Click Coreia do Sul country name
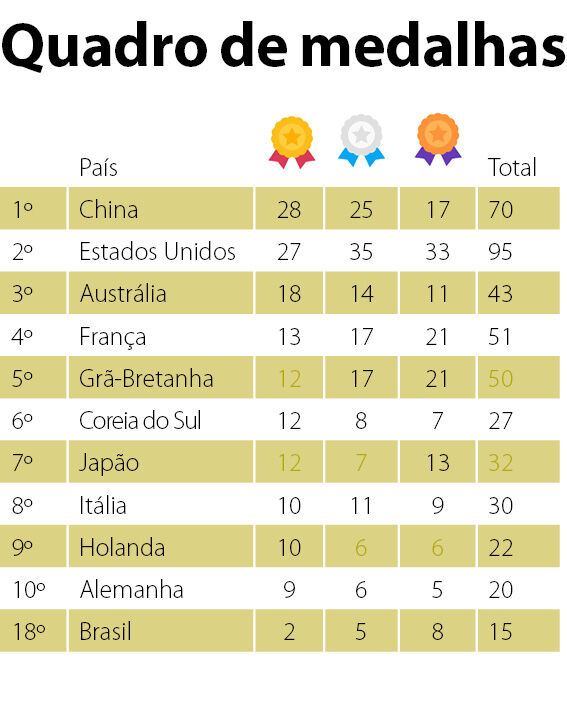The width and height of the screenshot is (567, 702). 140,420
